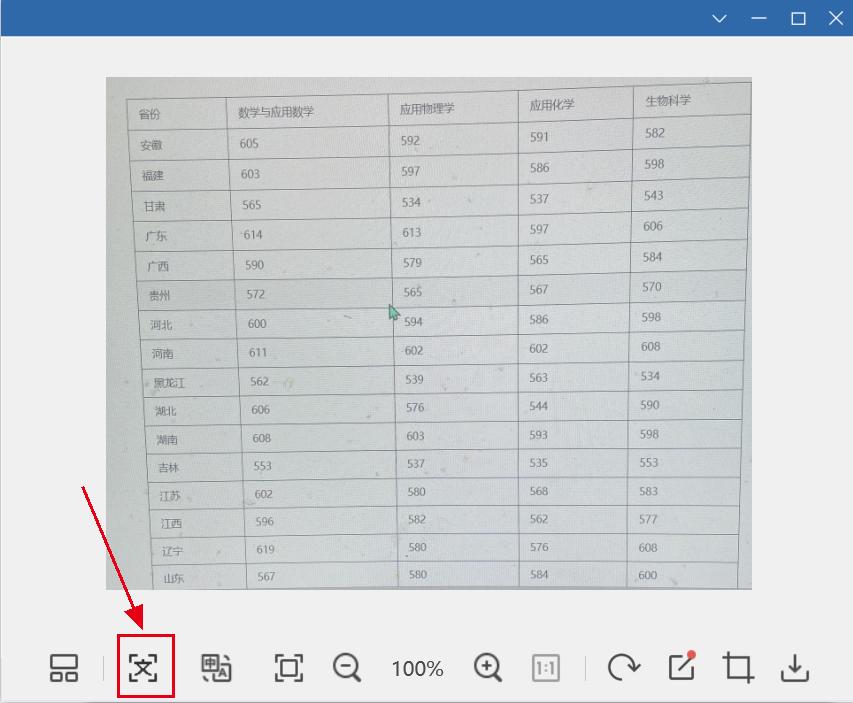Open the image annotation editor

pos(681,668)
